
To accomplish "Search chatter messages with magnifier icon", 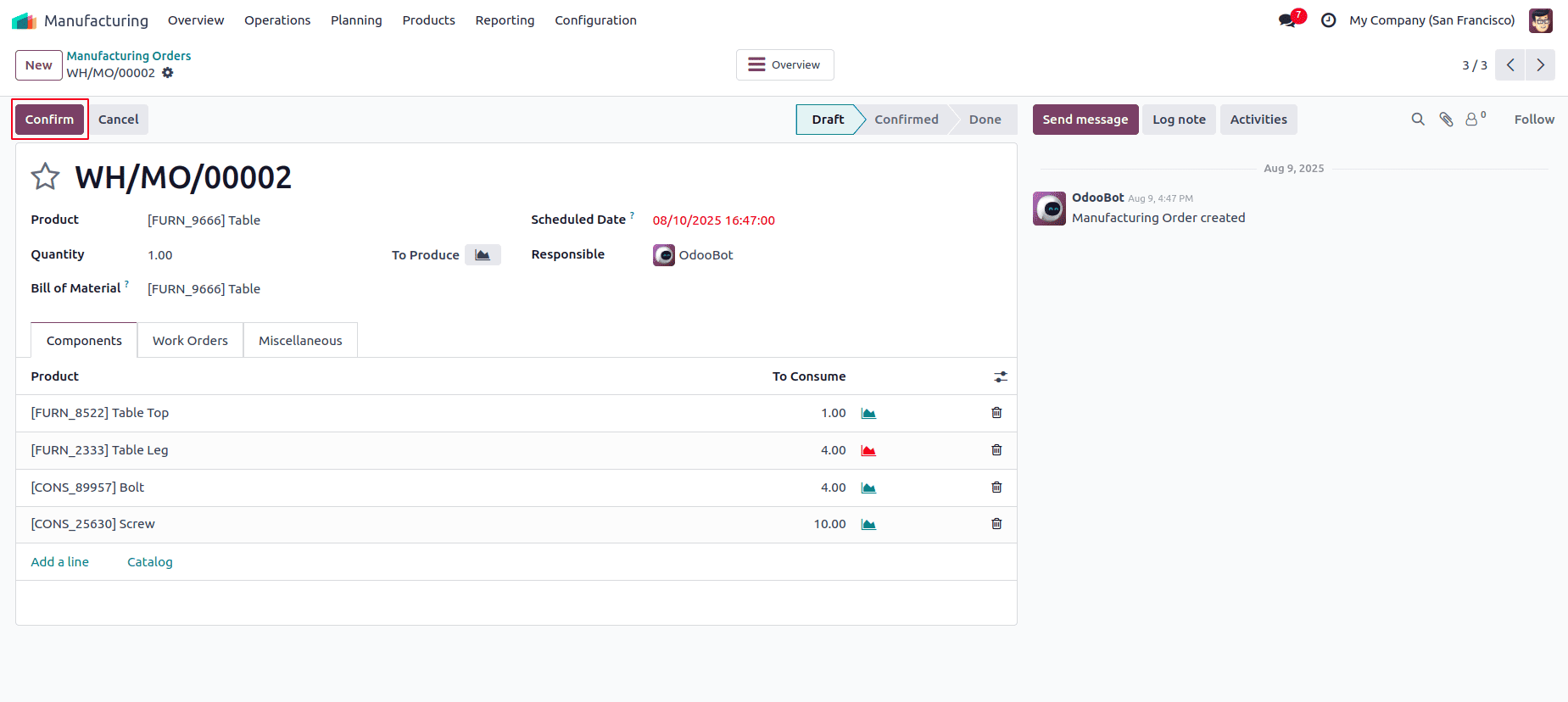I will click(x=1418, y=120).
